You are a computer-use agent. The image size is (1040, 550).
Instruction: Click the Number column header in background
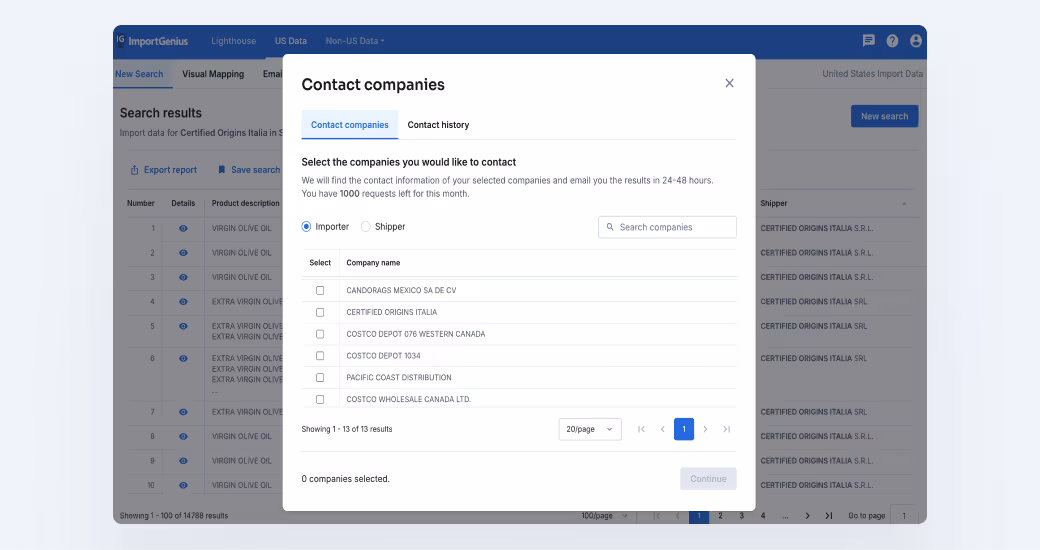click(141, 204)
